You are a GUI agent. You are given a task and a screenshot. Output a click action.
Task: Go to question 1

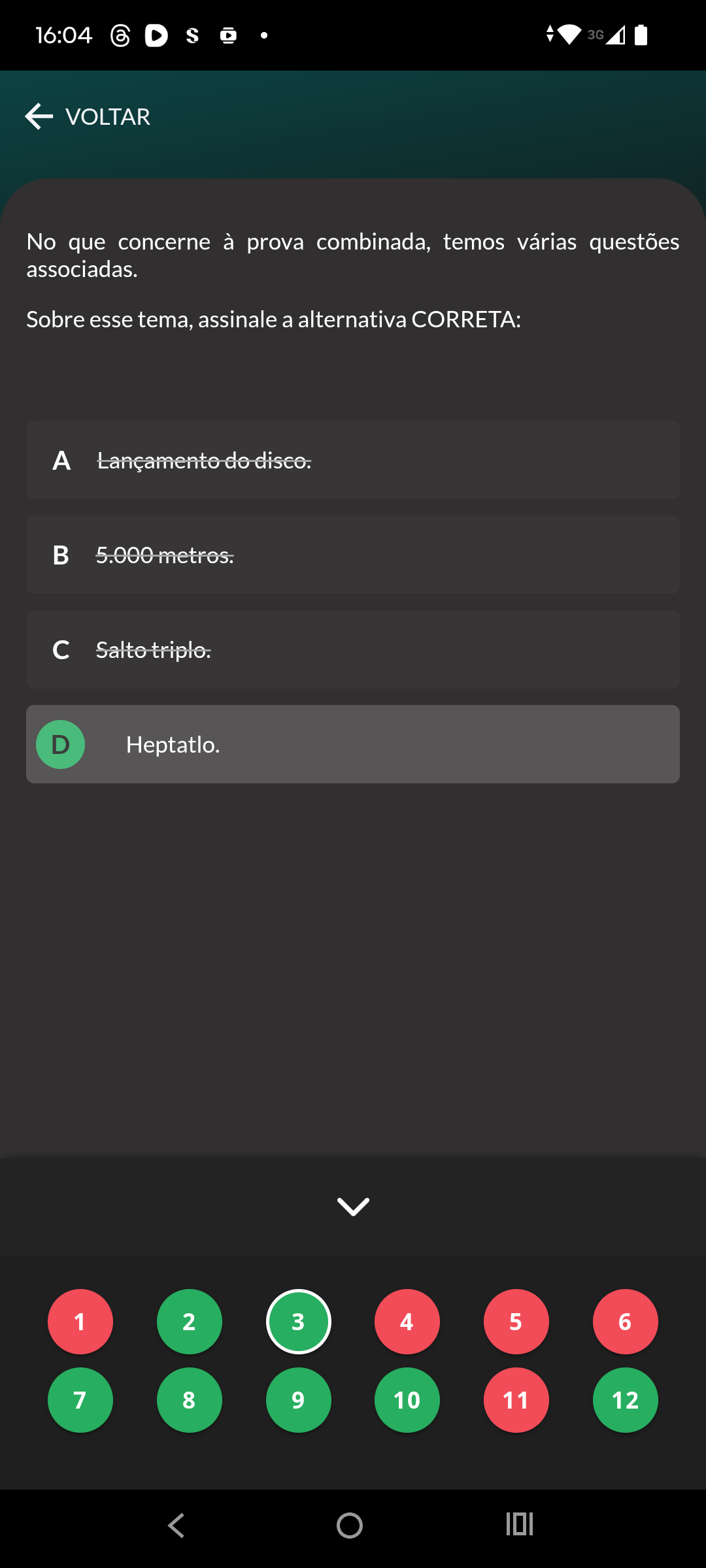point(80,1322)
